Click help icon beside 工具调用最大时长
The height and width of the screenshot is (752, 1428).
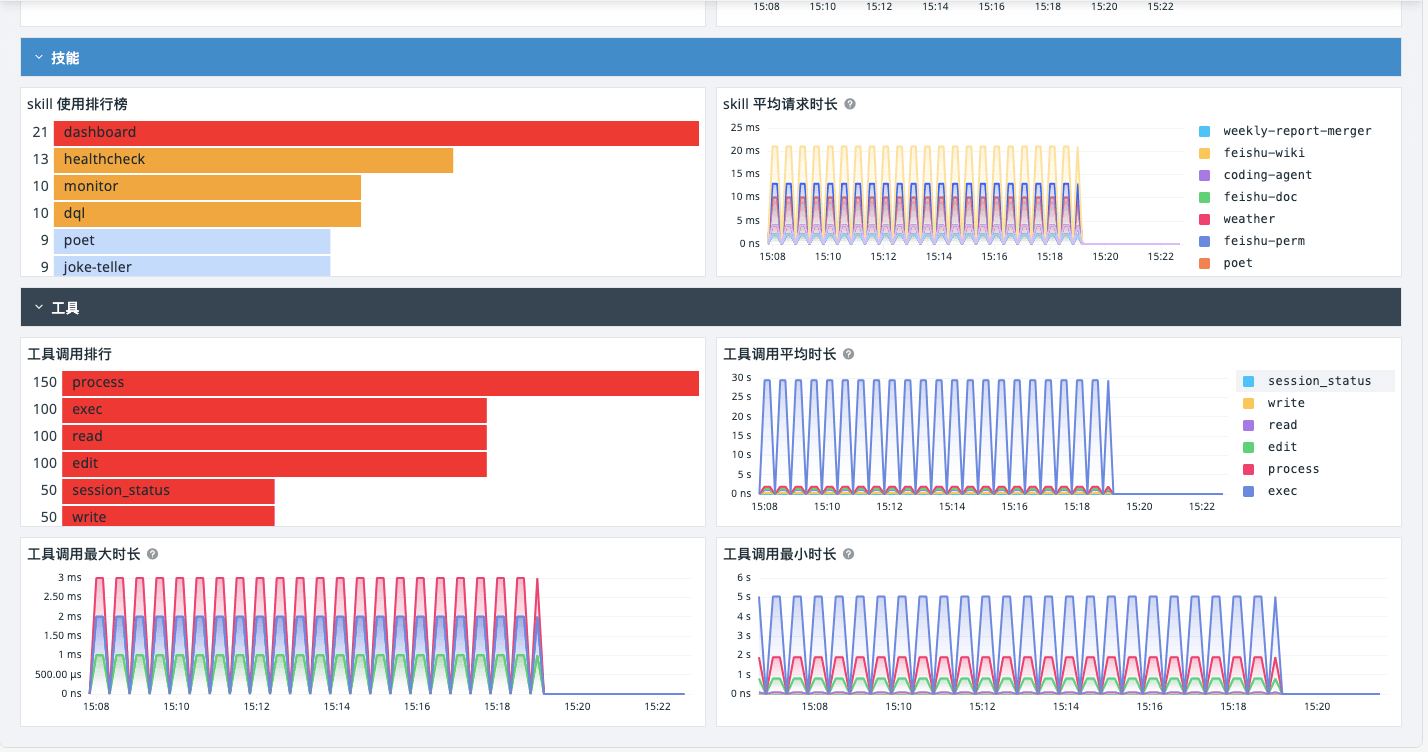pos(153,554)
